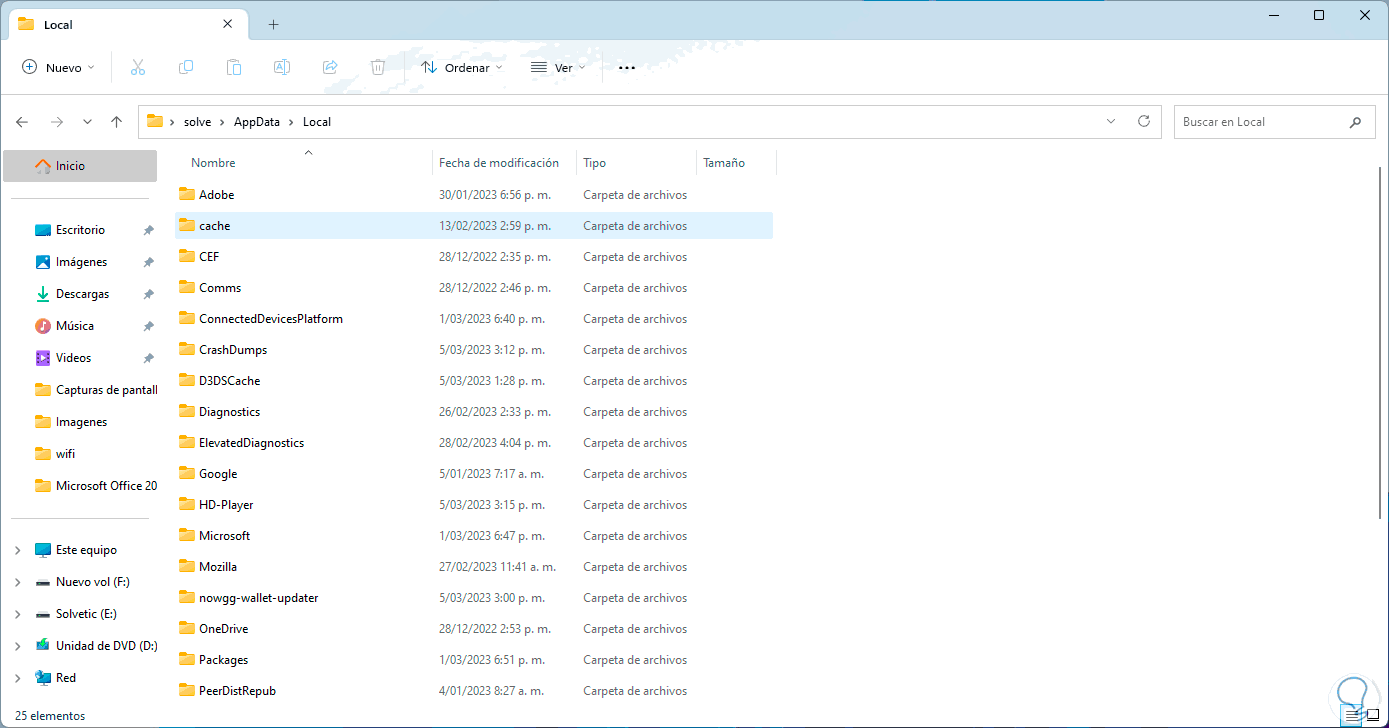Open Escritorio quick access item

click(x=80, y=230)
